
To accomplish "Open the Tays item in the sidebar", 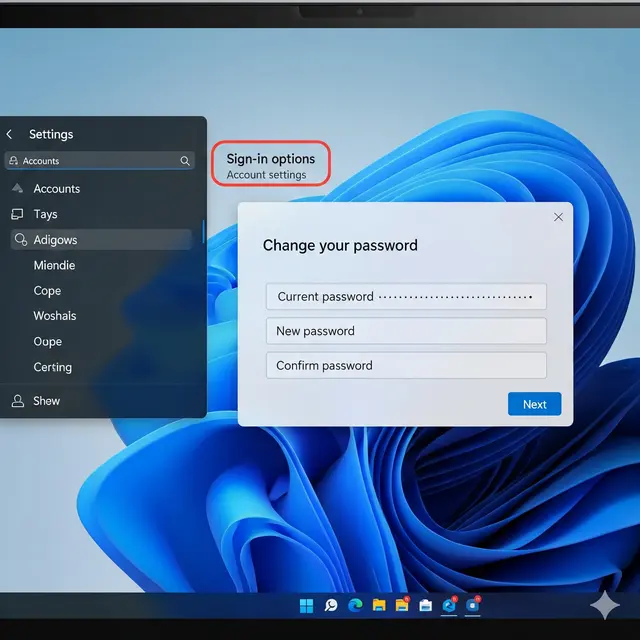I will (45, 214).
